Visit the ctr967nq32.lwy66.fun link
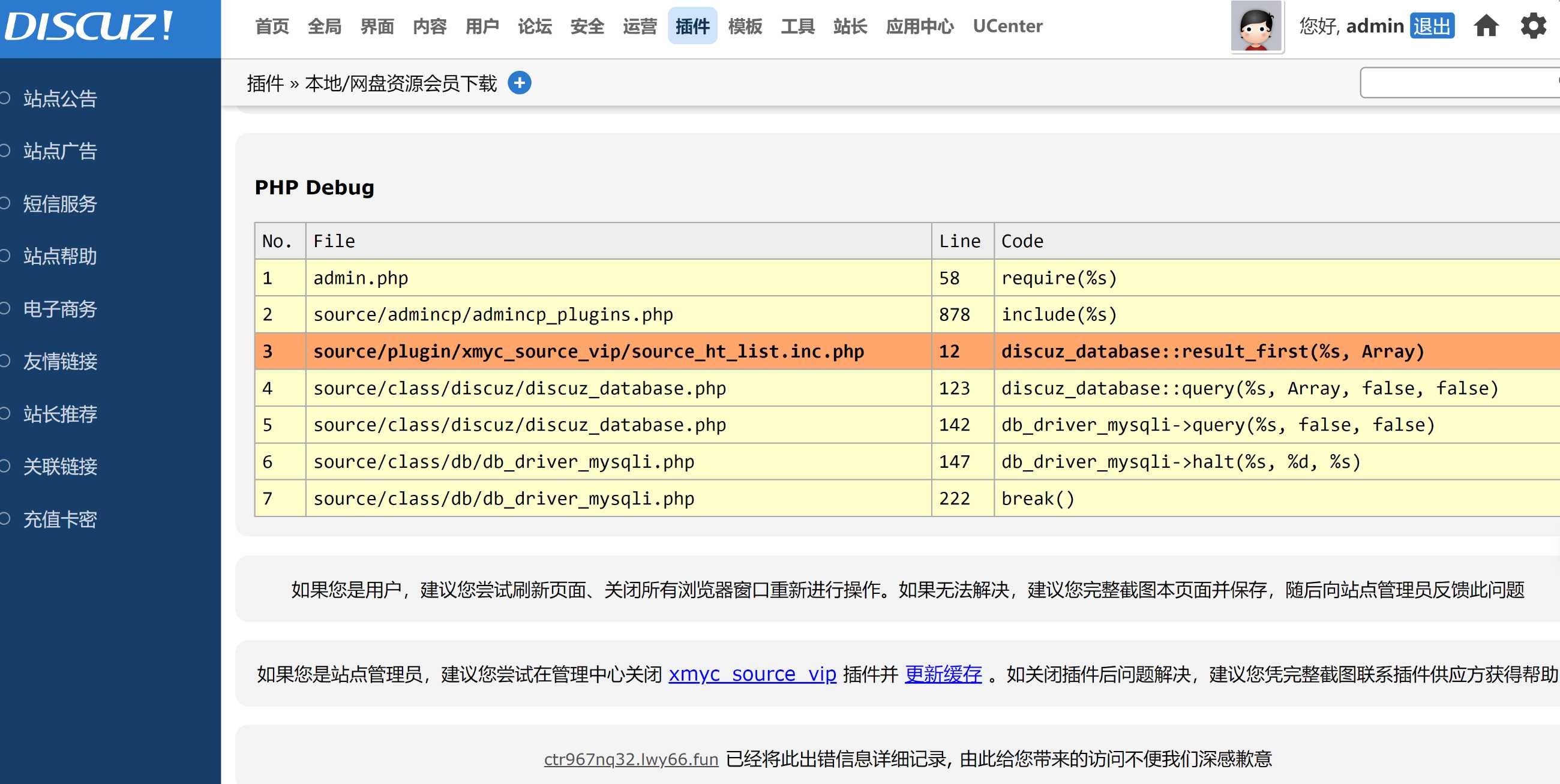Screen dimensions: 1560x784 [x=630, y=758]
